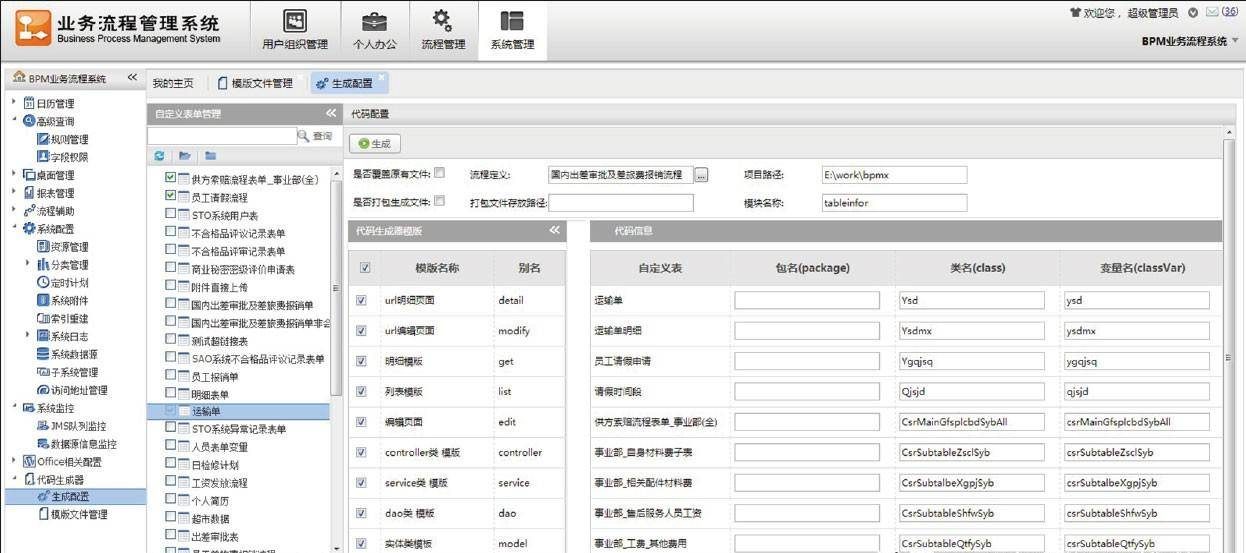Open BPM业务流程系统 dropdown at top right

point(1236,42)
